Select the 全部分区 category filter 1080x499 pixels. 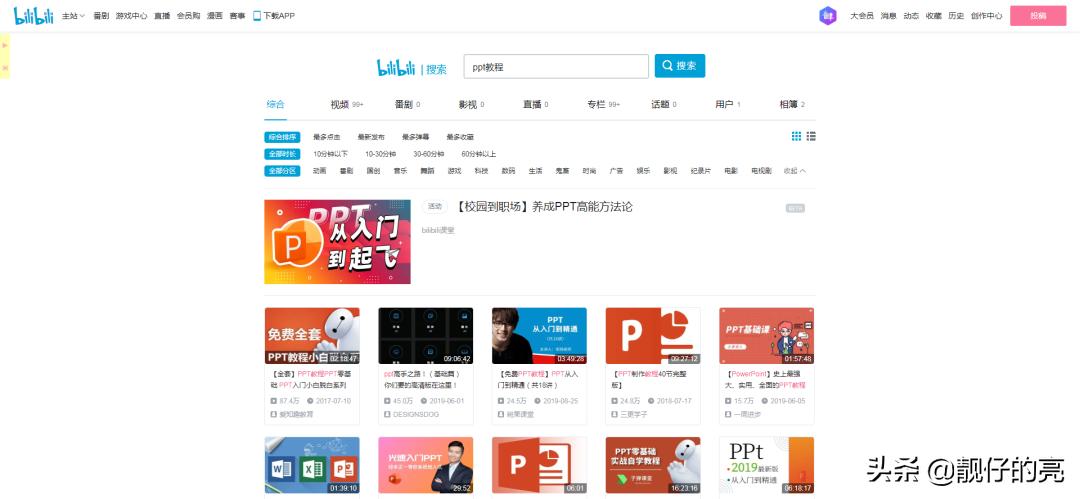(x=282, y=171)
